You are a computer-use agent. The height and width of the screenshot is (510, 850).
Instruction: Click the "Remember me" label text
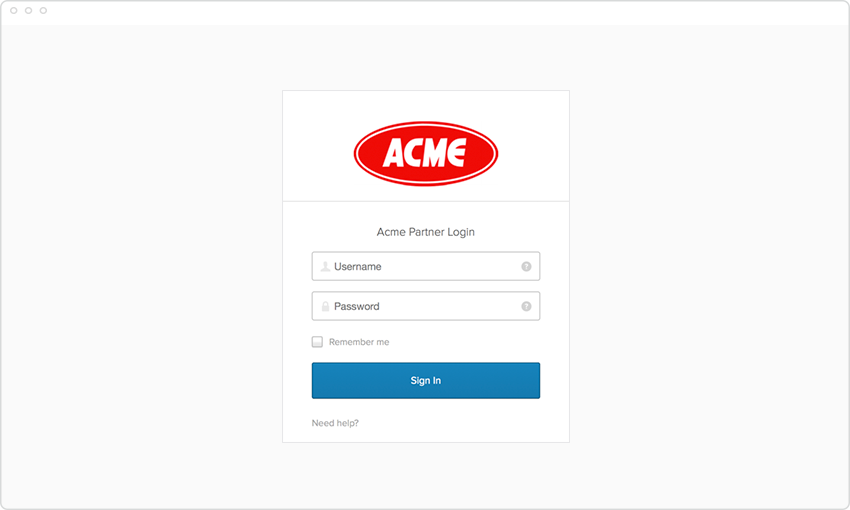(x=359, y=342)
